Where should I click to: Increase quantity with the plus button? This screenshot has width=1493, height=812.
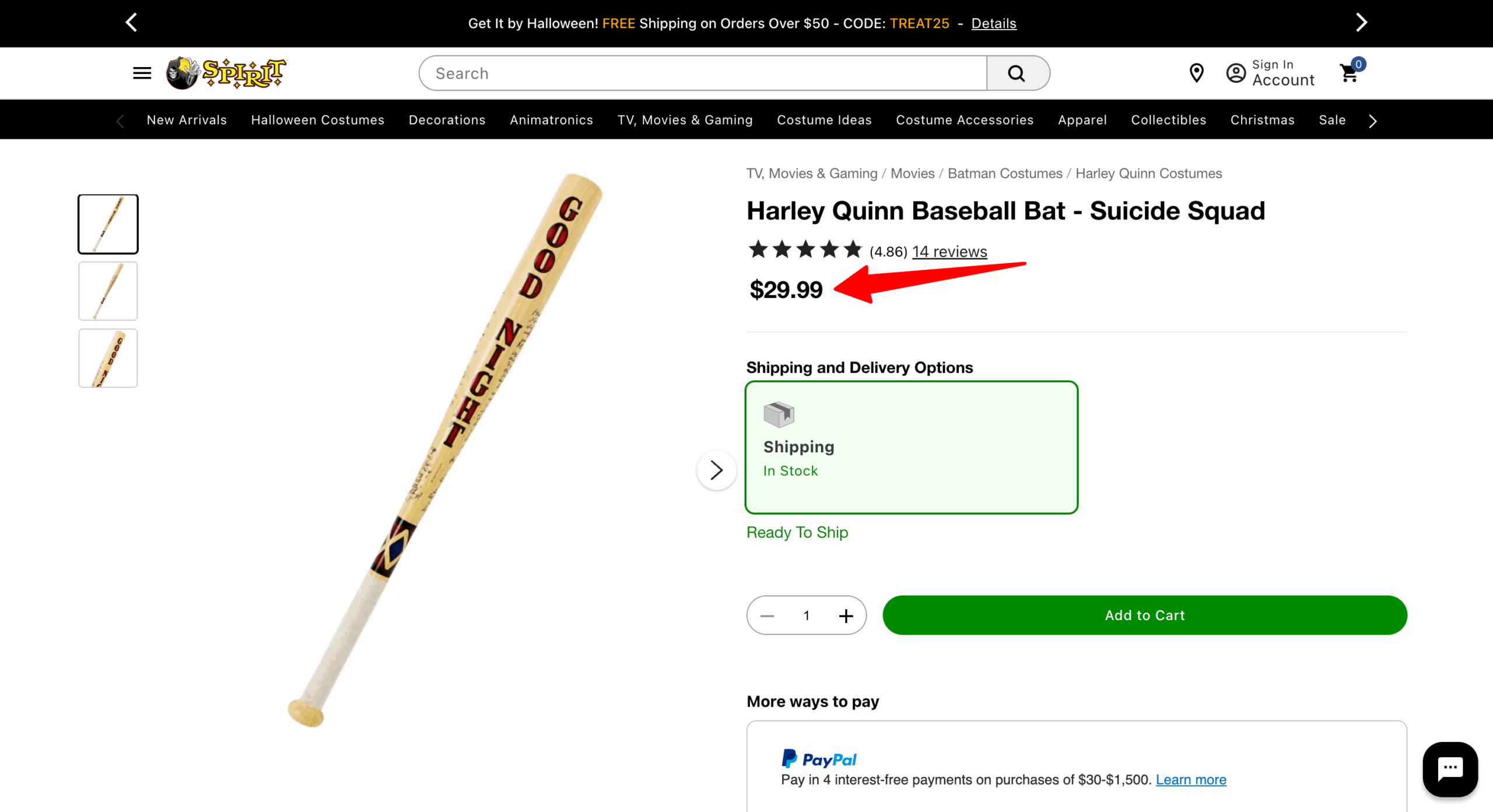(846, 616)
